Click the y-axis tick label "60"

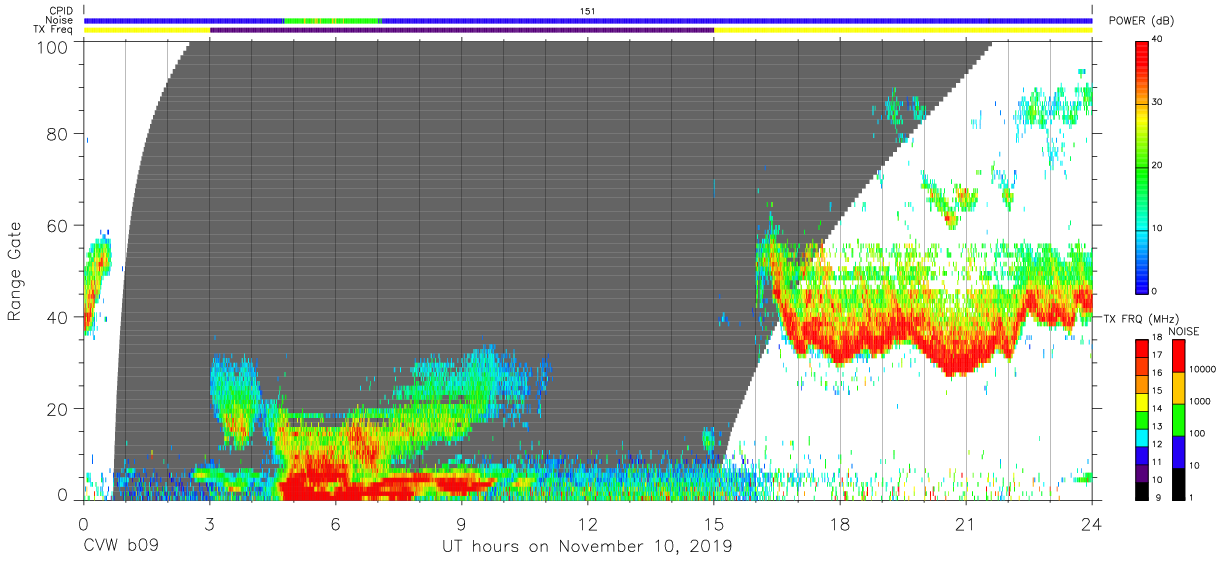click(59, 226)
